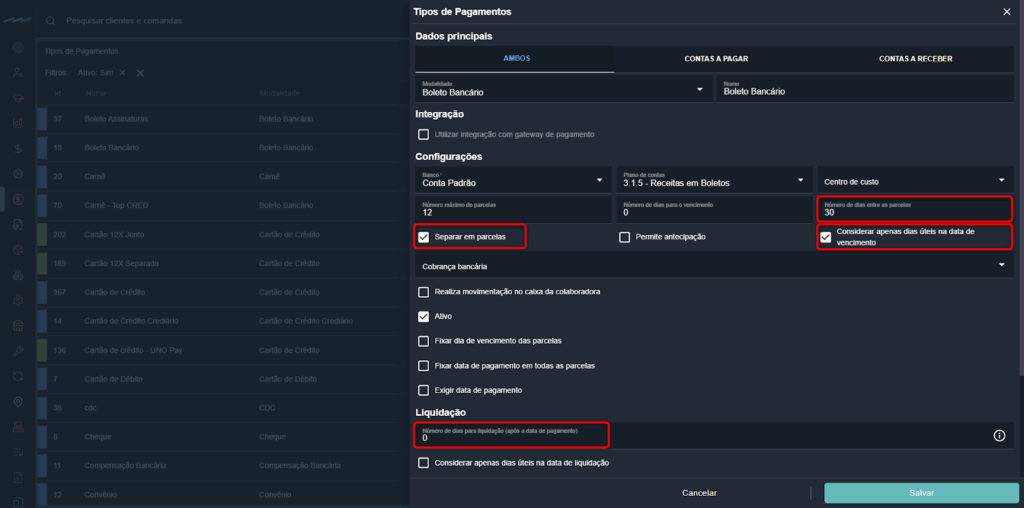1024x508 pixels.
Task: Uncheck the Separar em parcelas checkbox
Action: pos(424,237)
